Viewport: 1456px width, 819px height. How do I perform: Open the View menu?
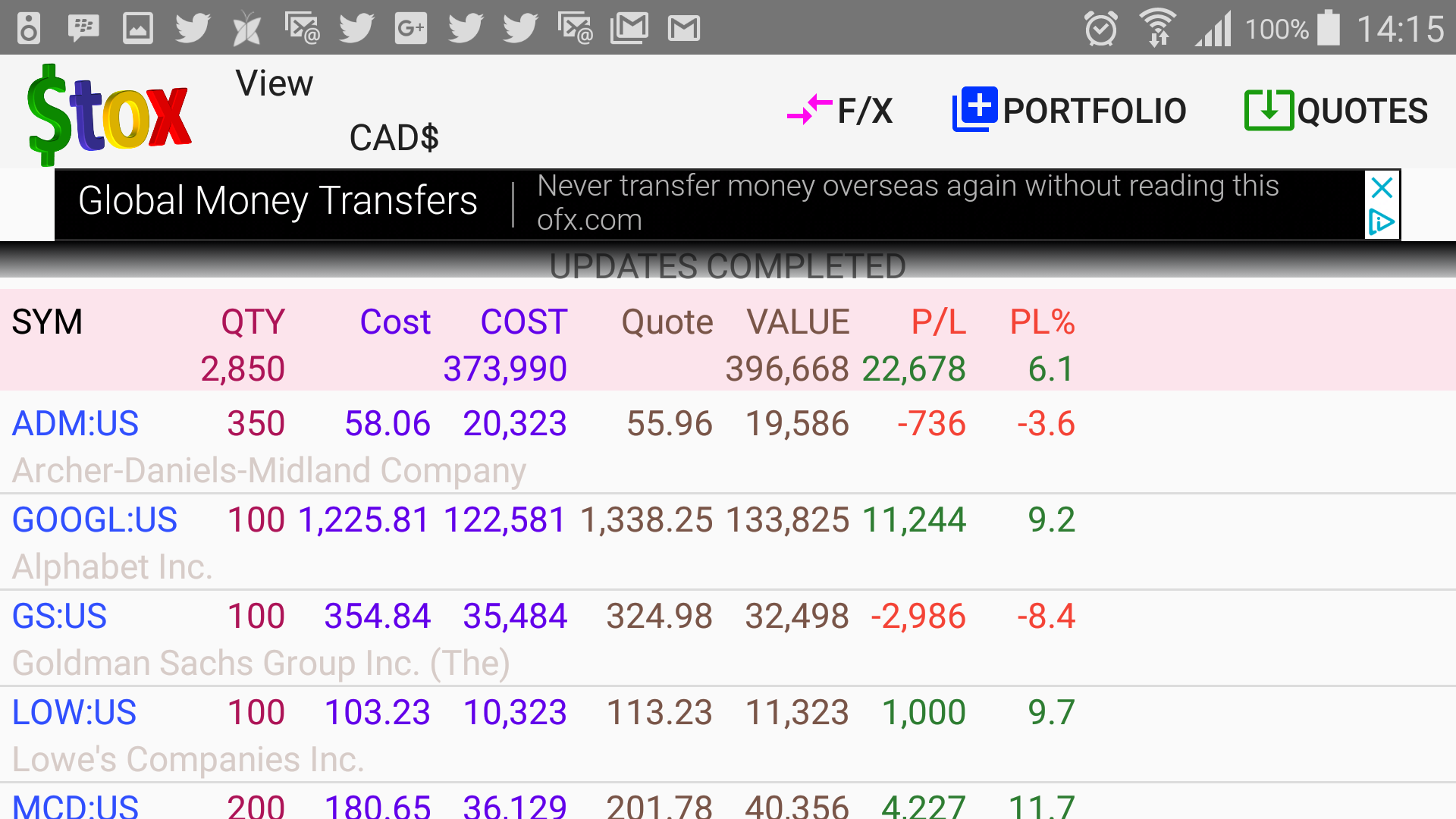click(274, 83)
